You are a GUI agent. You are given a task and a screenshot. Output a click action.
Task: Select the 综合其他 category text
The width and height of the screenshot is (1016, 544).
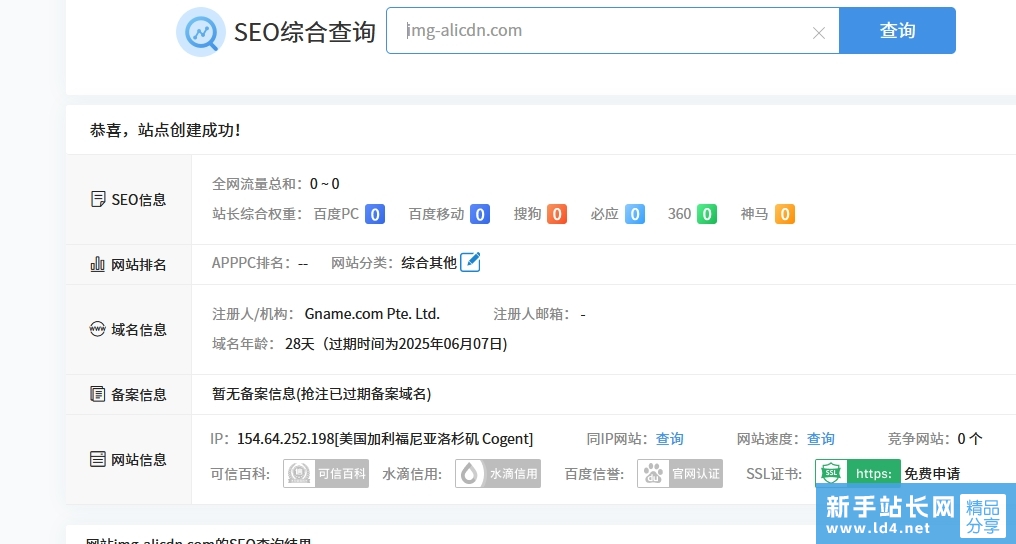click(429, 263)
